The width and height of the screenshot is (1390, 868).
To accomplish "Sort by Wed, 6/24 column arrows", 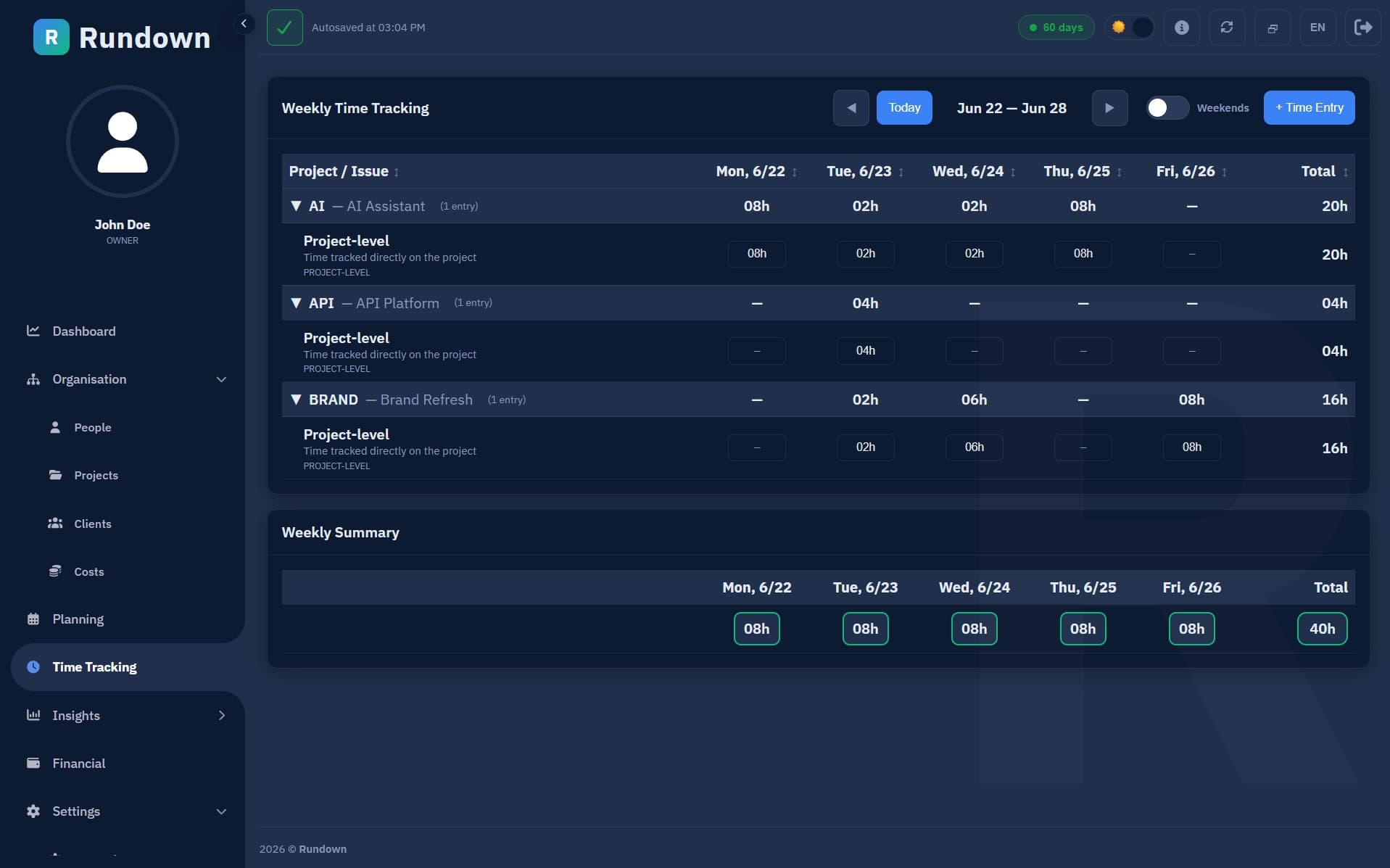I will (x=1013, y=172).
